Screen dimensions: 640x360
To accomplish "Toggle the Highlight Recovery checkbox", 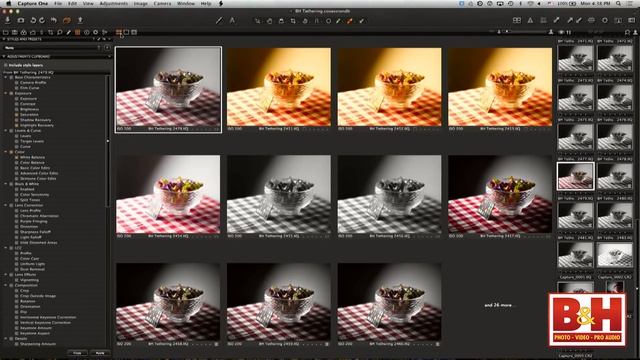I will point(17,125).
